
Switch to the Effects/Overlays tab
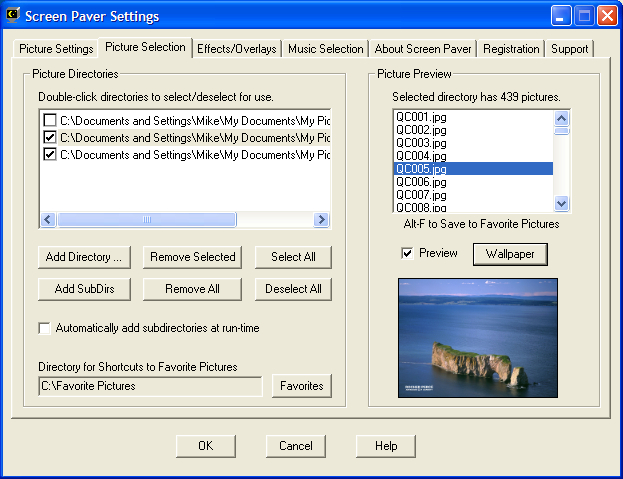point(237,49)
